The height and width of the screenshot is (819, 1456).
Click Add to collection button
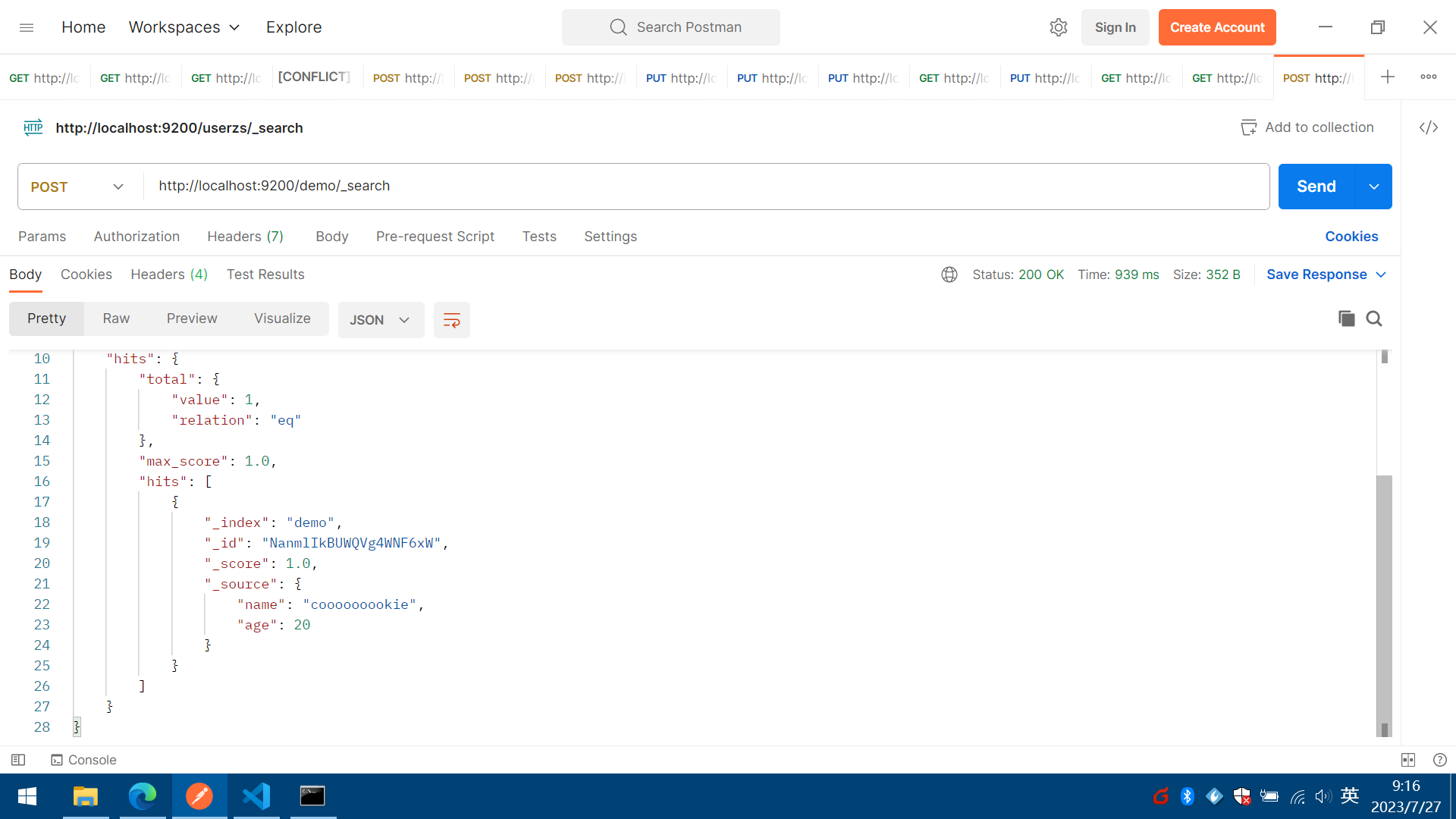coord(1307,127)
